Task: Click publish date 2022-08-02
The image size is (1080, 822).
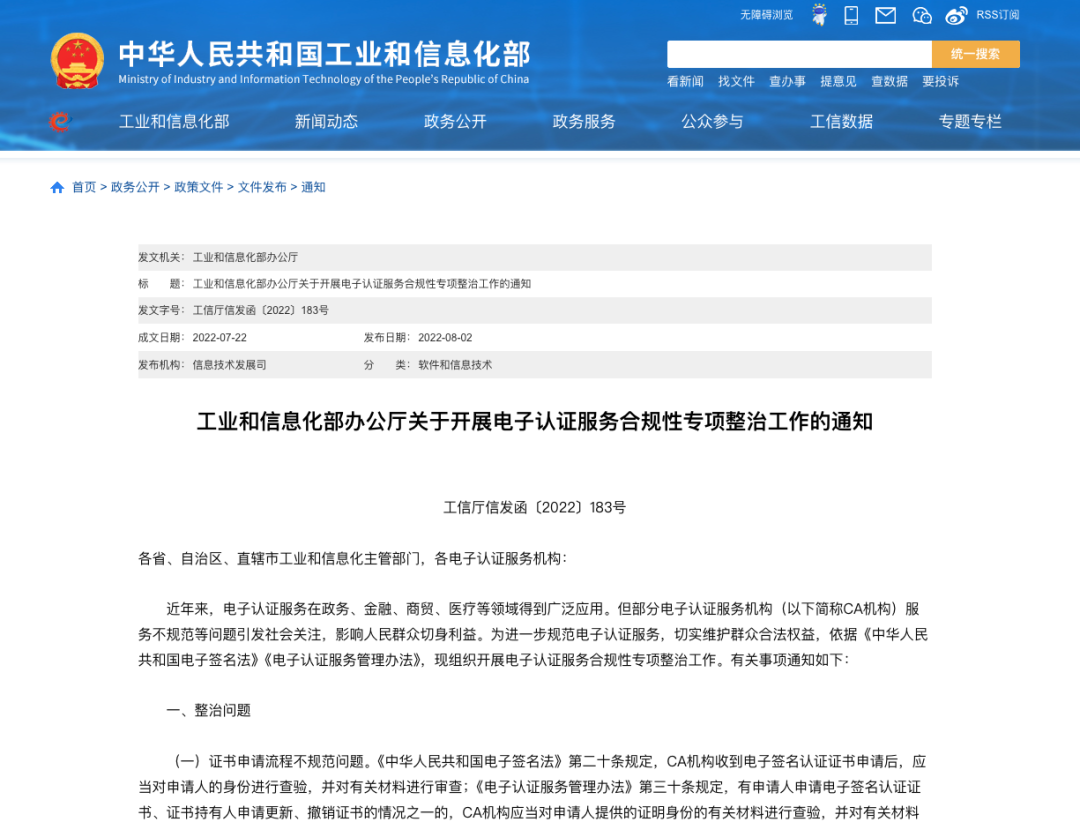Action: (x=445, y=338)
